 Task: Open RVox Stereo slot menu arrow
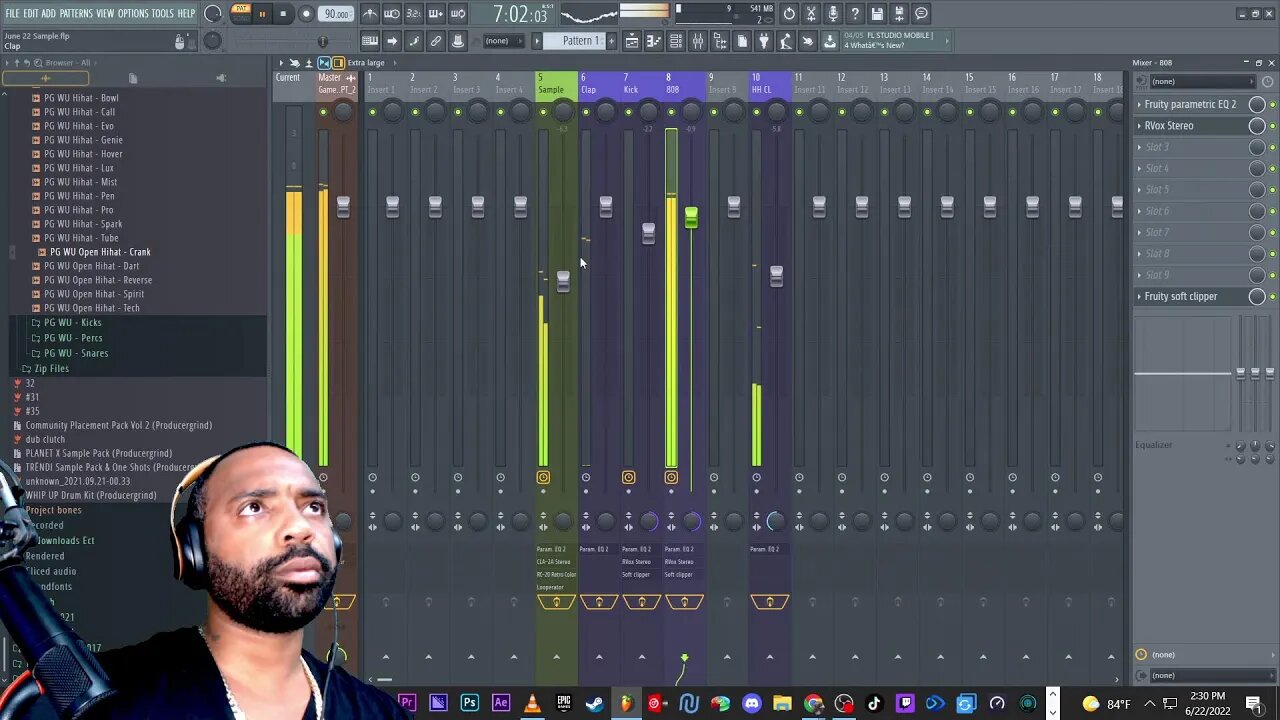point(1139,126)
